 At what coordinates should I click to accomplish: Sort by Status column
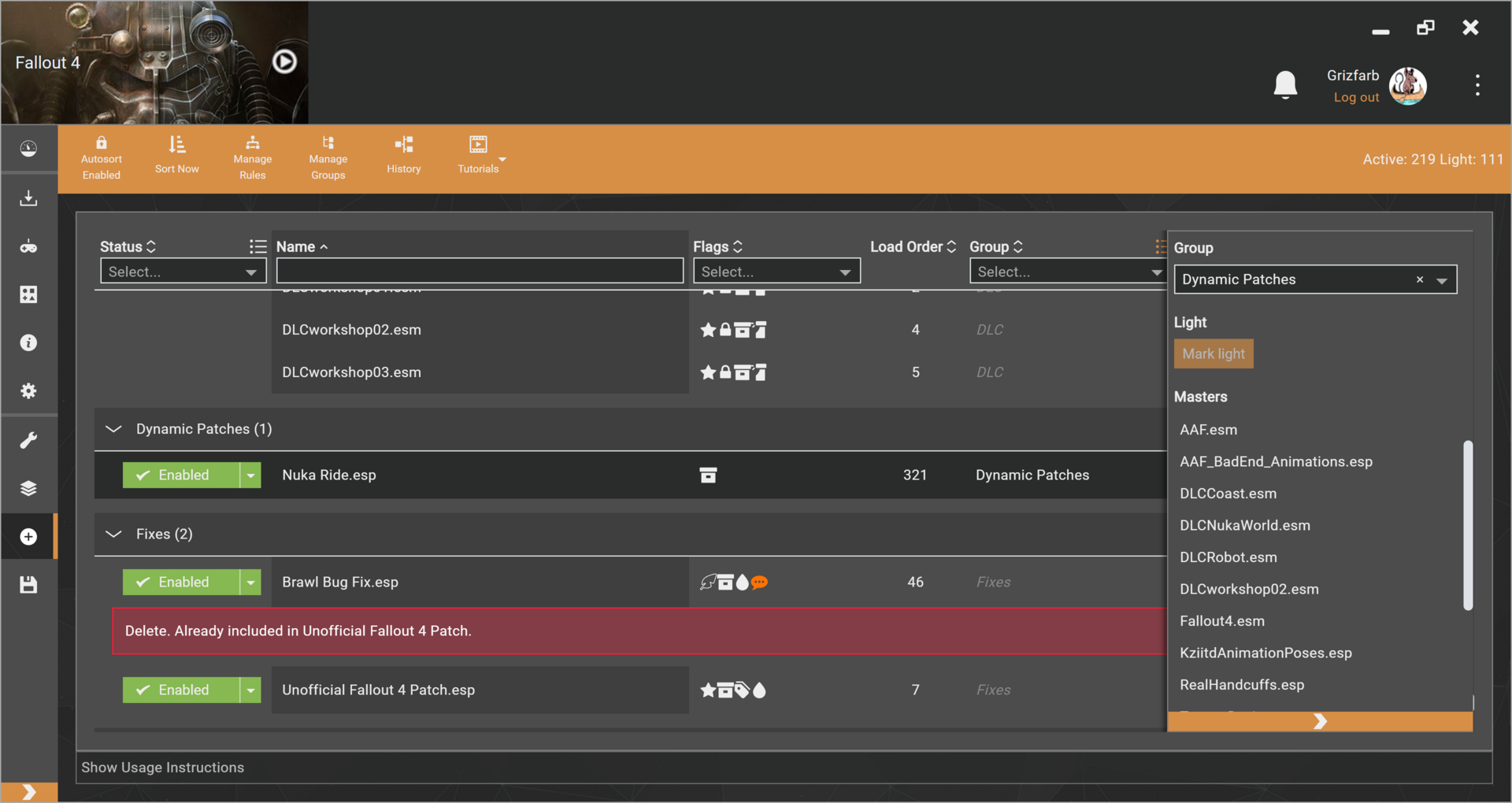pos(128,246)
